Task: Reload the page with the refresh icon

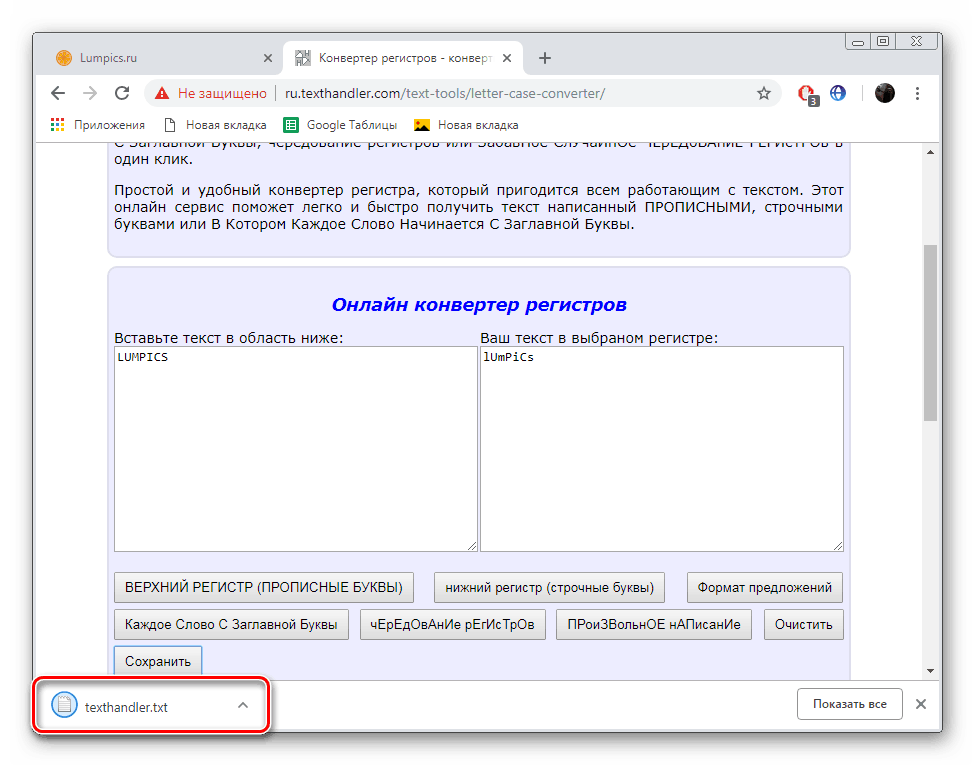Action: pyautogui.click(x=122, y=93)
